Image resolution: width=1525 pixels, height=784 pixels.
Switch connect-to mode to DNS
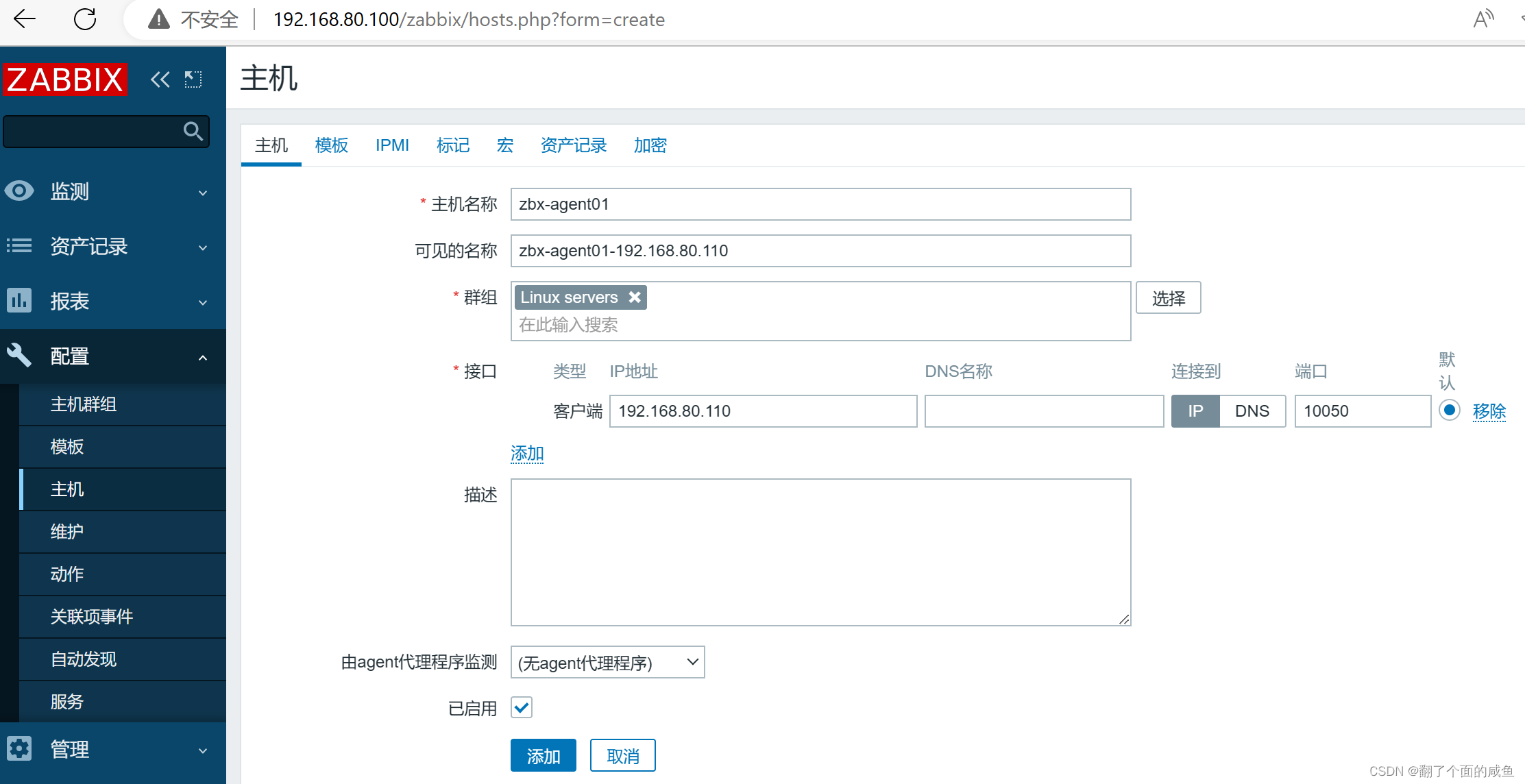(1252, 411)
